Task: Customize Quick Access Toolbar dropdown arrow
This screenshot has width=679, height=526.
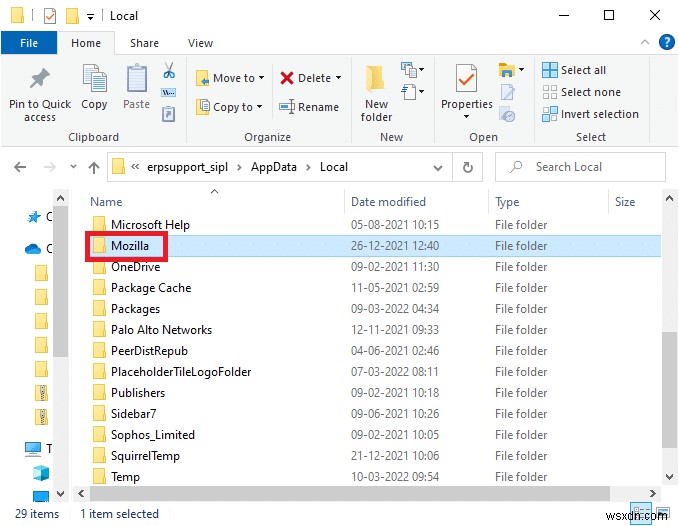Action: point(90,17)
